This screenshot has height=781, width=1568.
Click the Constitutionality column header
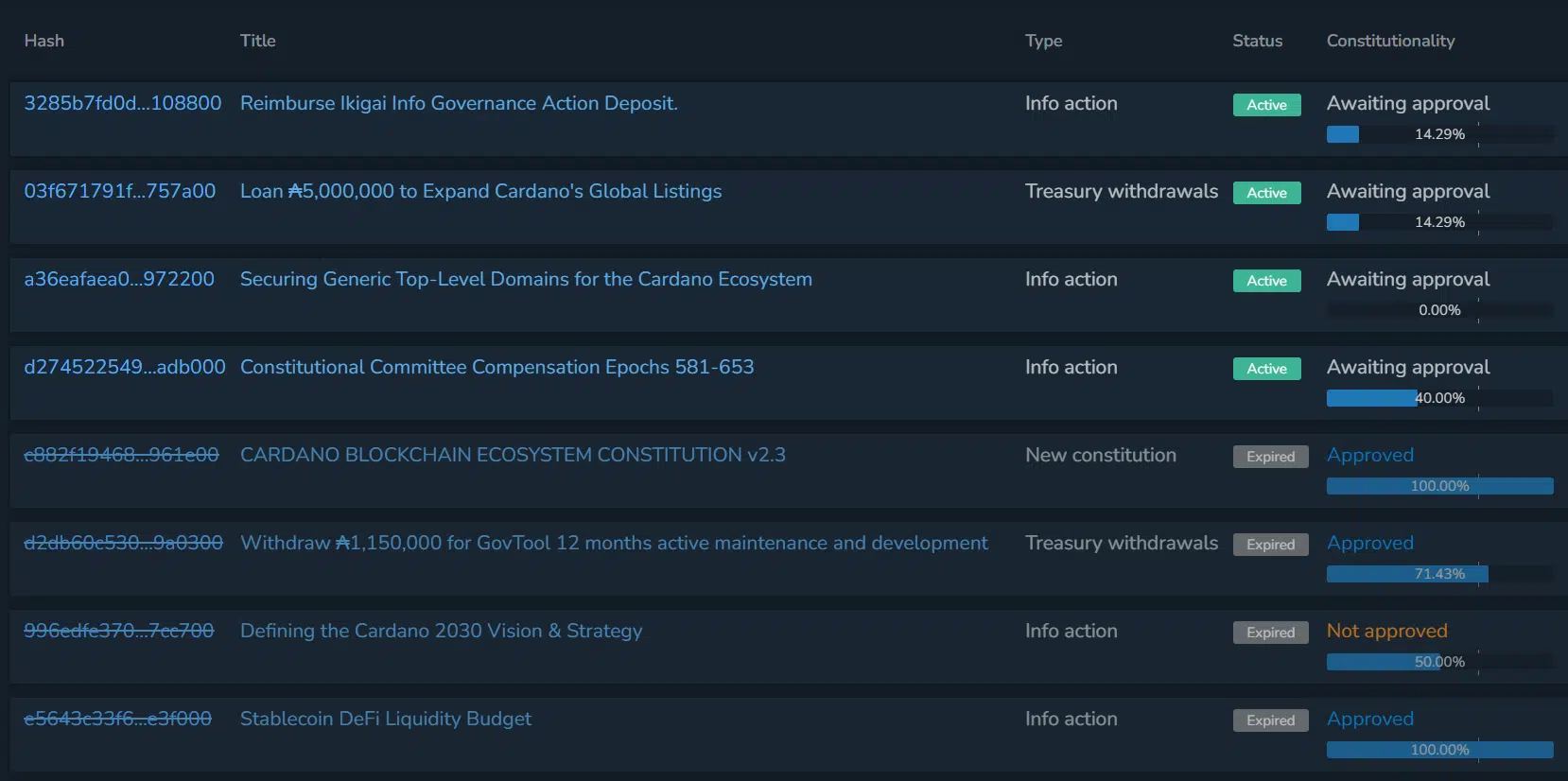(1390, 41)
